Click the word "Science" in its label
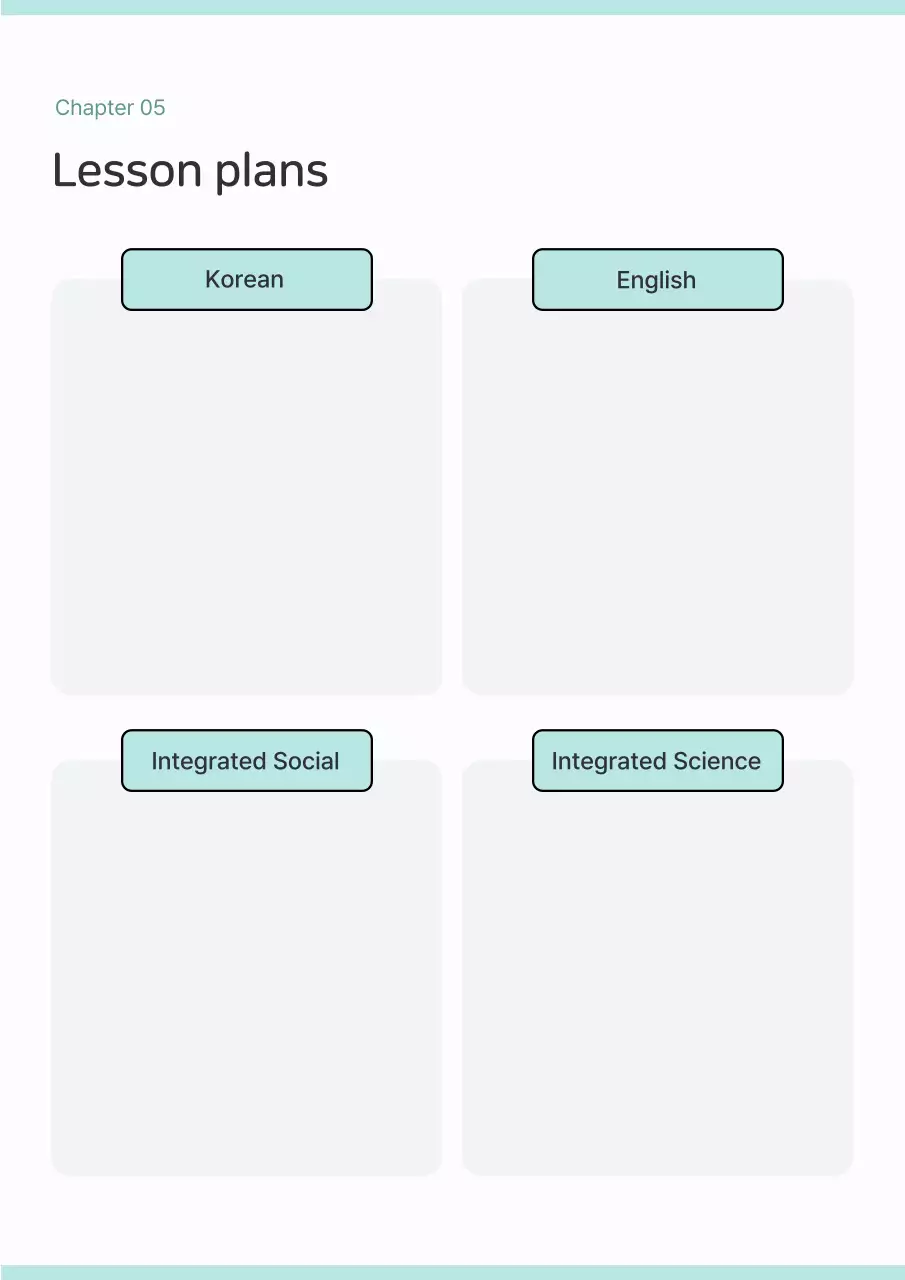Screen dimensions: 905x1280 coord(717,761)
